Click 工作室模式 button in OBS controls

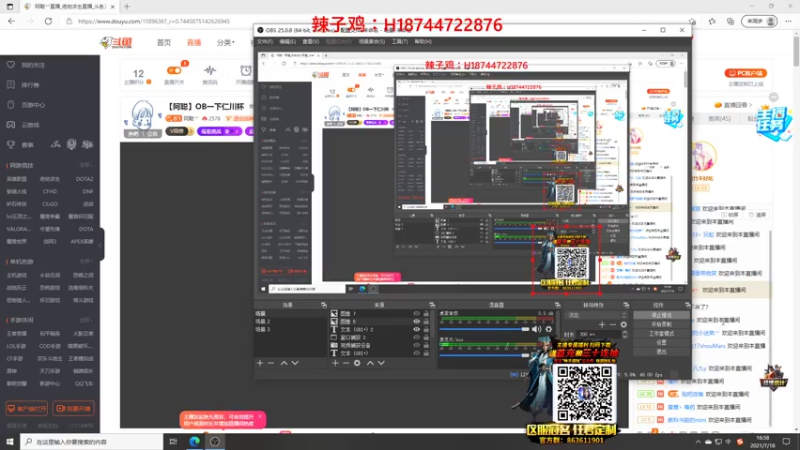click(661, 334)
